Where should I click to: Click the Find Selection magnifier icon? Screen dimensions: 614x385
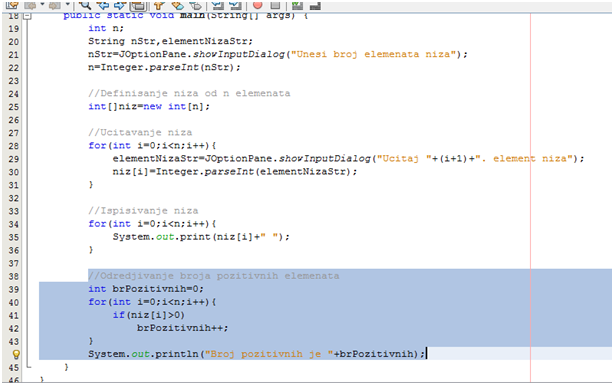coord(85,5)
